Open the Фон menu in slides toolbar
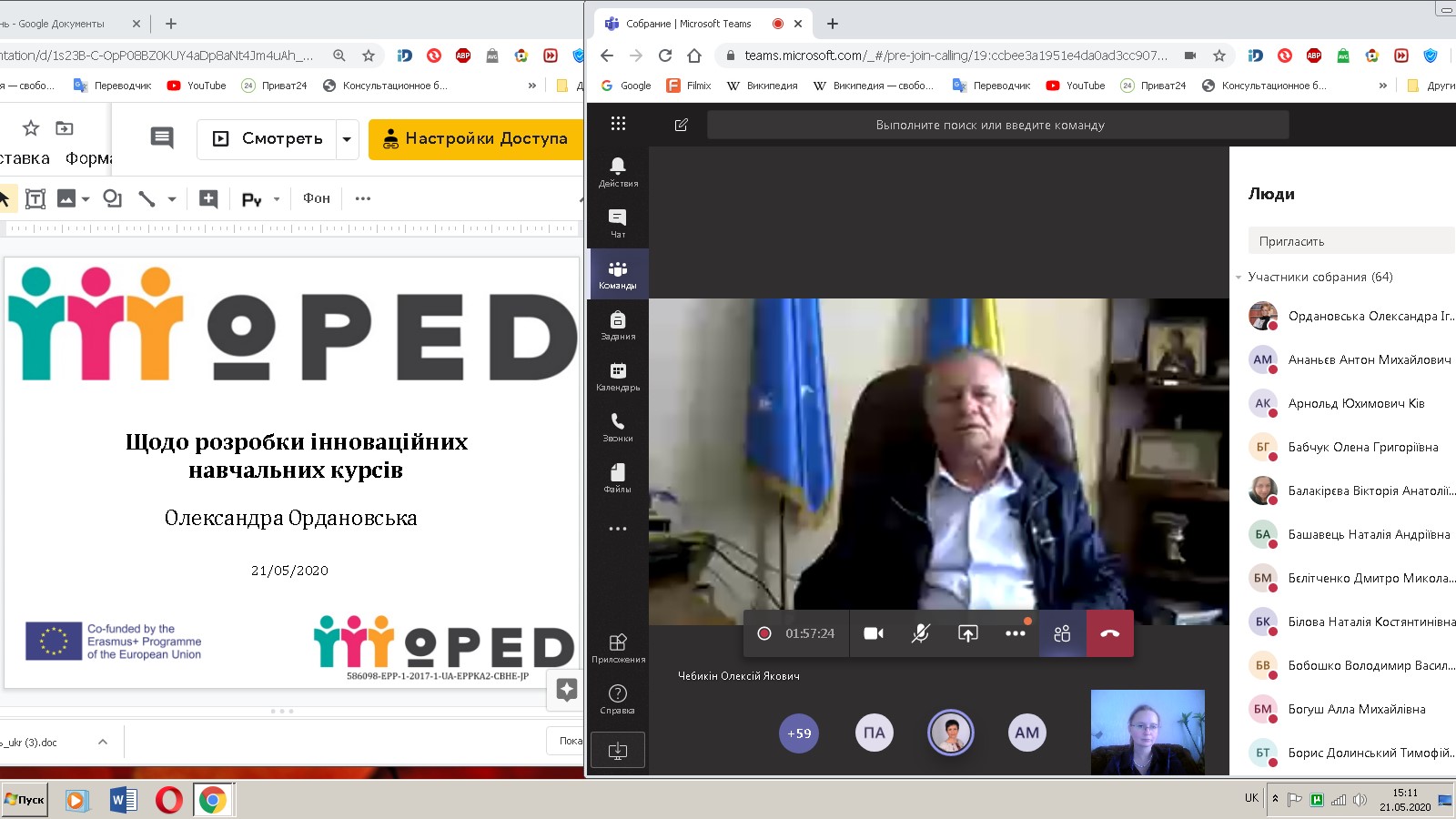This screenshot has height=819, width=1456. [317, 198]
